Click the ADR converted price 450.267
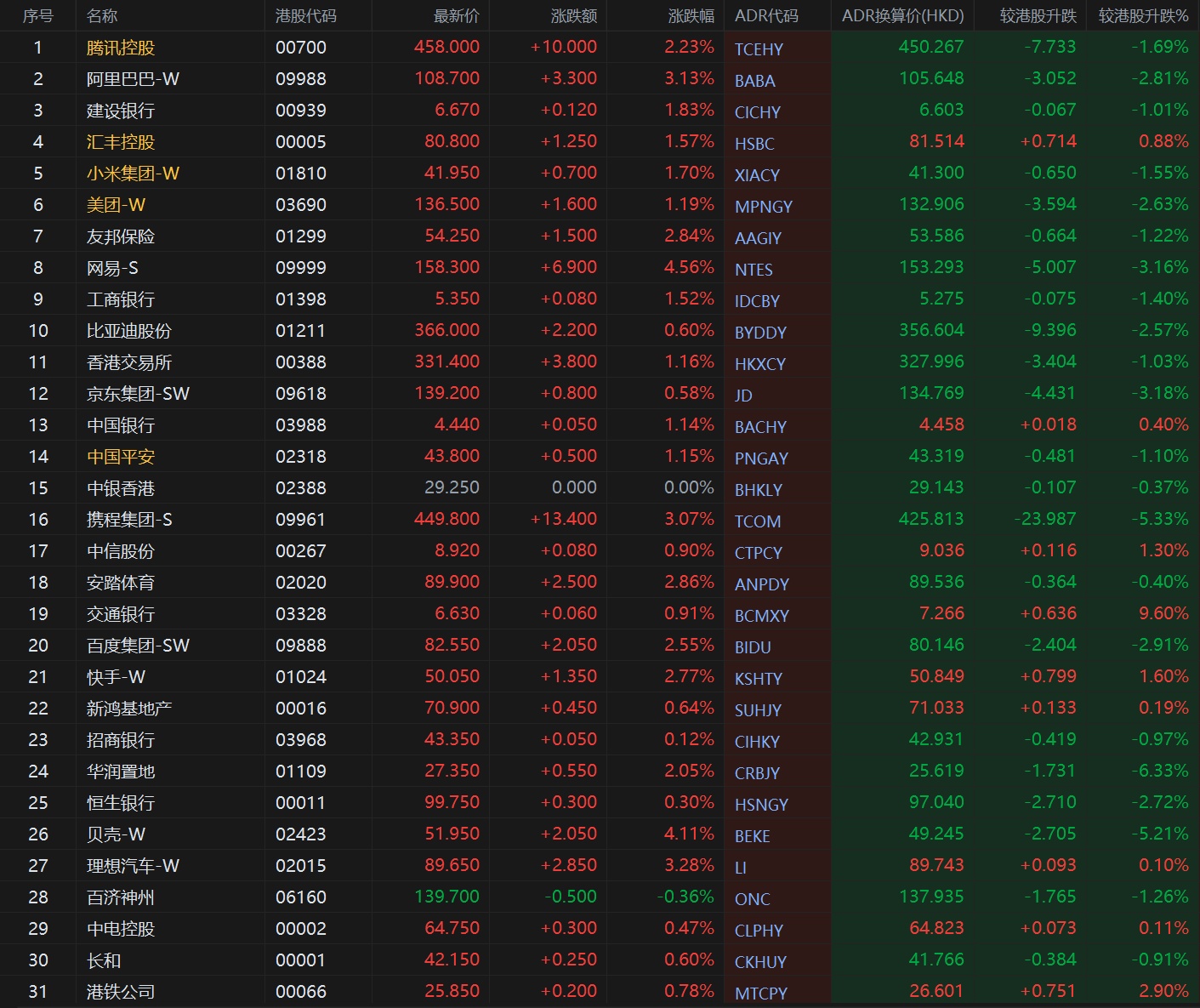 coord(931,47)
